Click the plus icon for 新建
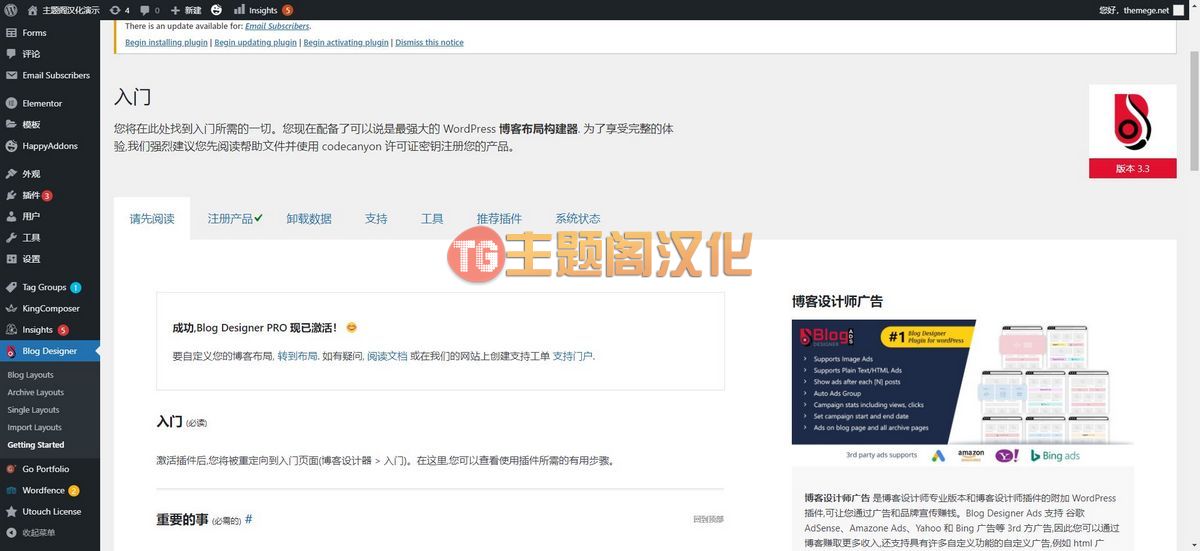This screenshot has width=1200, height=551. point(176,10)
